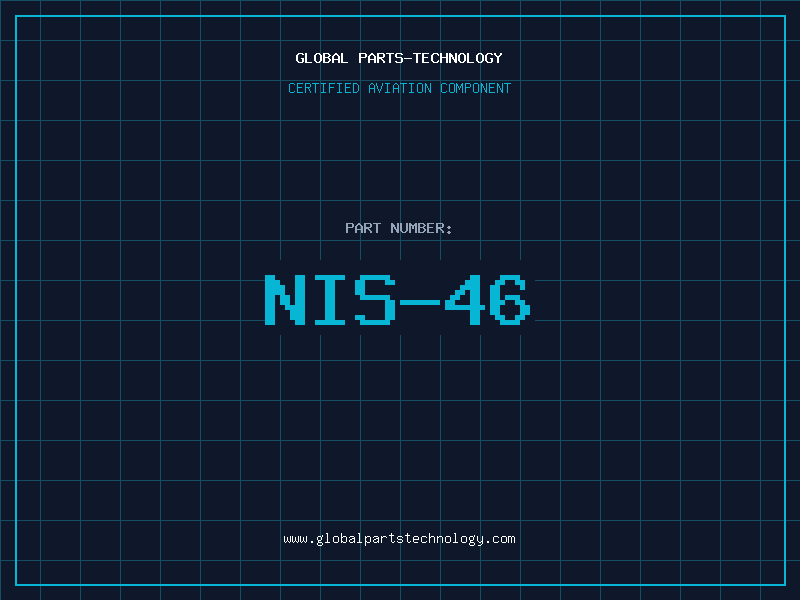Click the CERTIFIED AVIATION COMPONENT subtitle
Screen dimensions: 800x600
pyautogui.click(x=399, y=88)
